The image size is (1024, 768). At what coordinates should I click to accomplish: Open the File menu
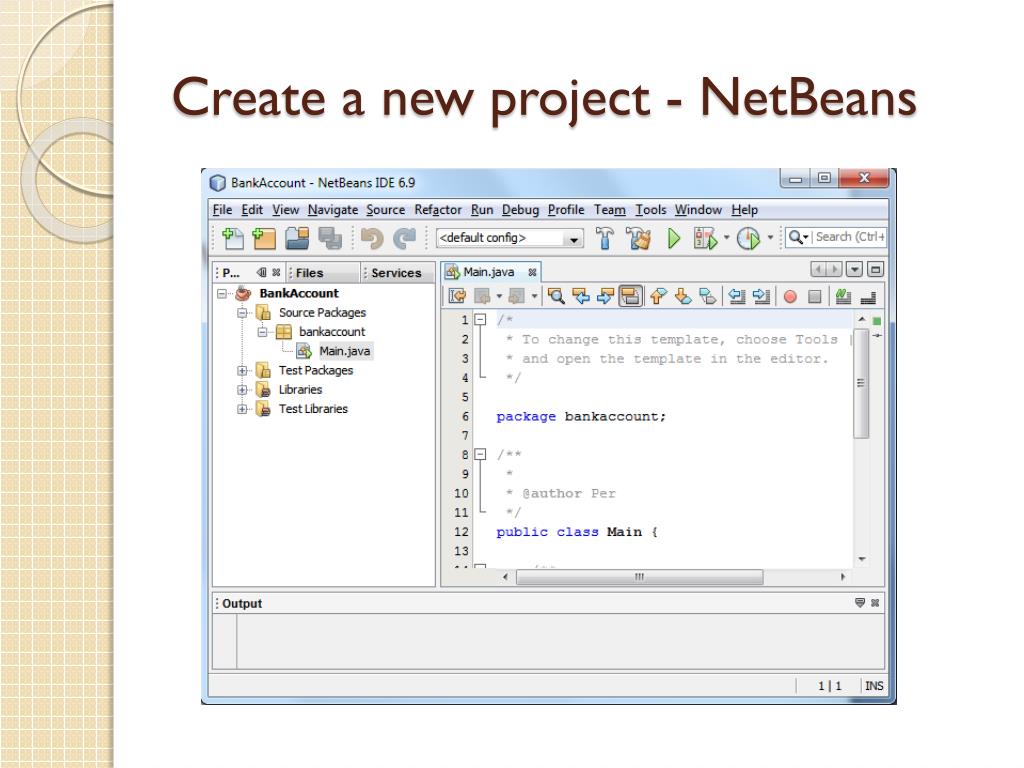(222, 210)
